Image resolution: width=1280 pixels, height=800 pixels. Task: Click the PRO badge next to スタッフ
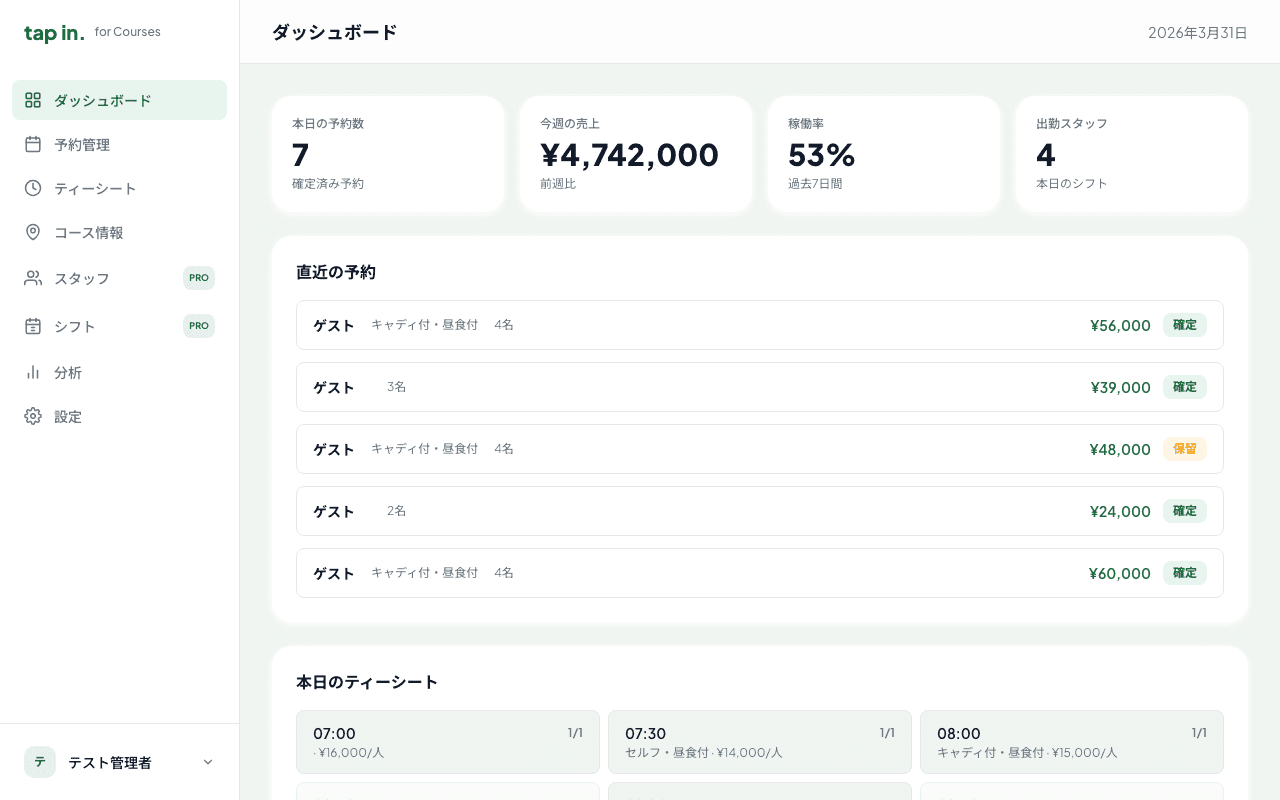click(x=199, y=278)
